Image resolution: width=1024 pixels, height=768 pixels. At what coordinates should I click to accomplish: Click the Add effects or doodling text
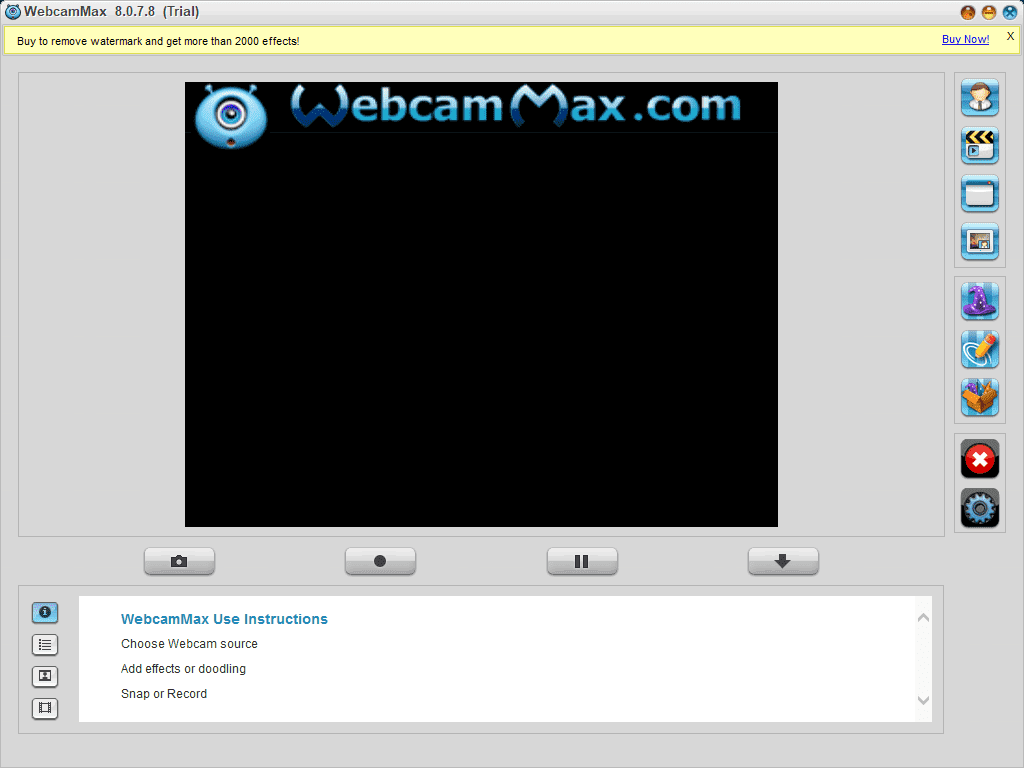184,669
